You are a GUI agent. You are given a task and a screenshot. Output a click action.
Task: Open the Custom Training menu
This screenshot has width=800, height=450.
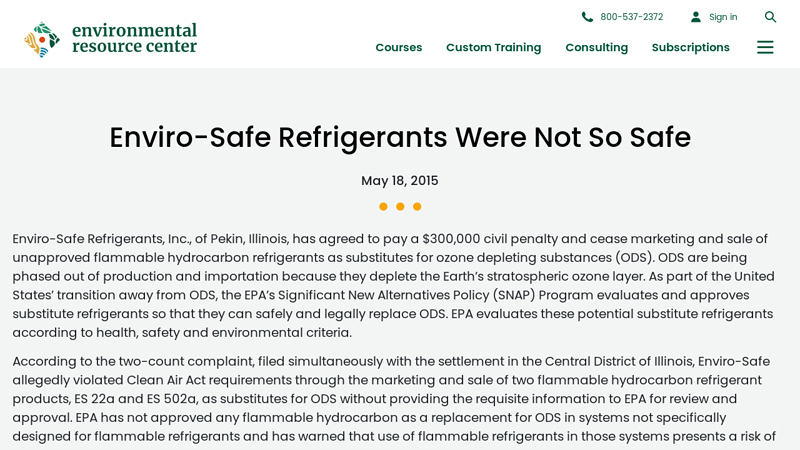(493, 47)
